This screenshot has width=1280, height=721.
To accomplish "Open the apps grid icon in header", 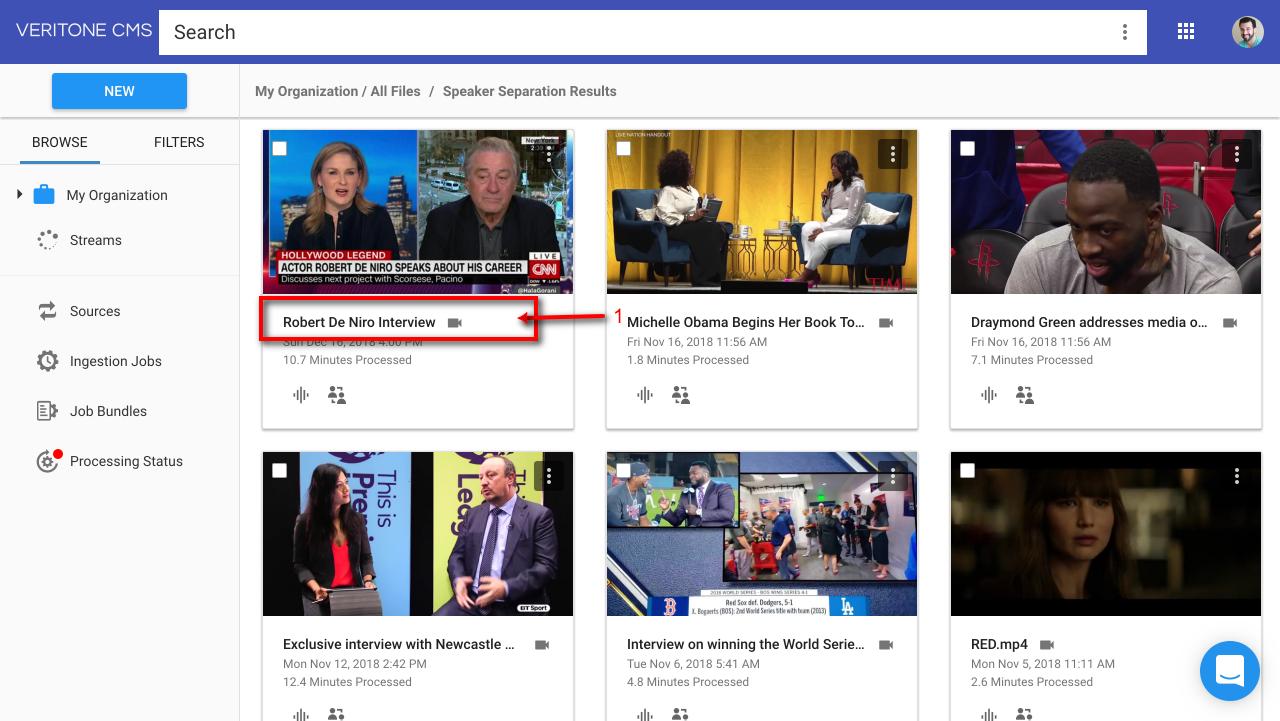I will (x=1186, y=32).
